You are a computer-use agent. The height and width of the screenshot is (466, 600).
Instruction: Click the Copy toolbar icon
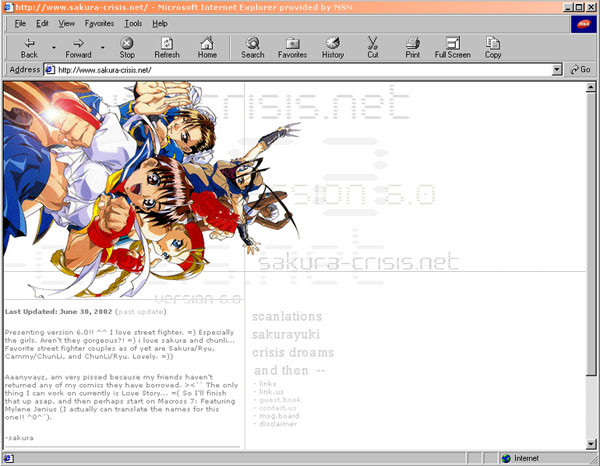(x=493, y=48)
